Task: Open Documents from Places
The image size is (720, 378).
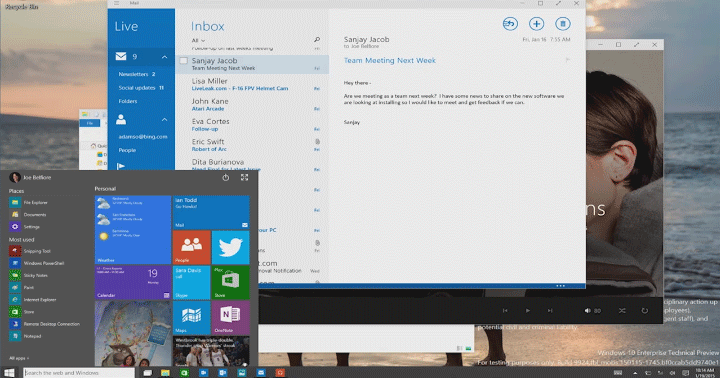Action: click(x=28, y=214)
